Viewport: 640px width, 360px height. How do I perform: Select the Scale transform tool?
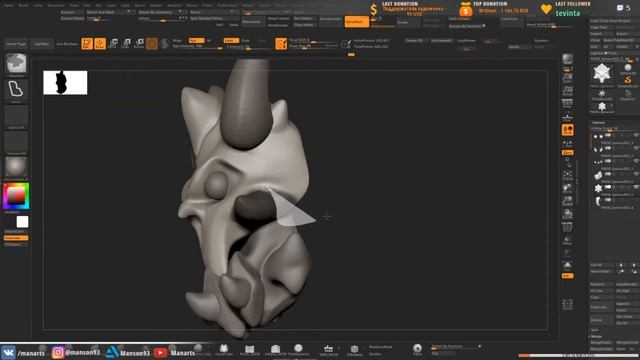126,44
